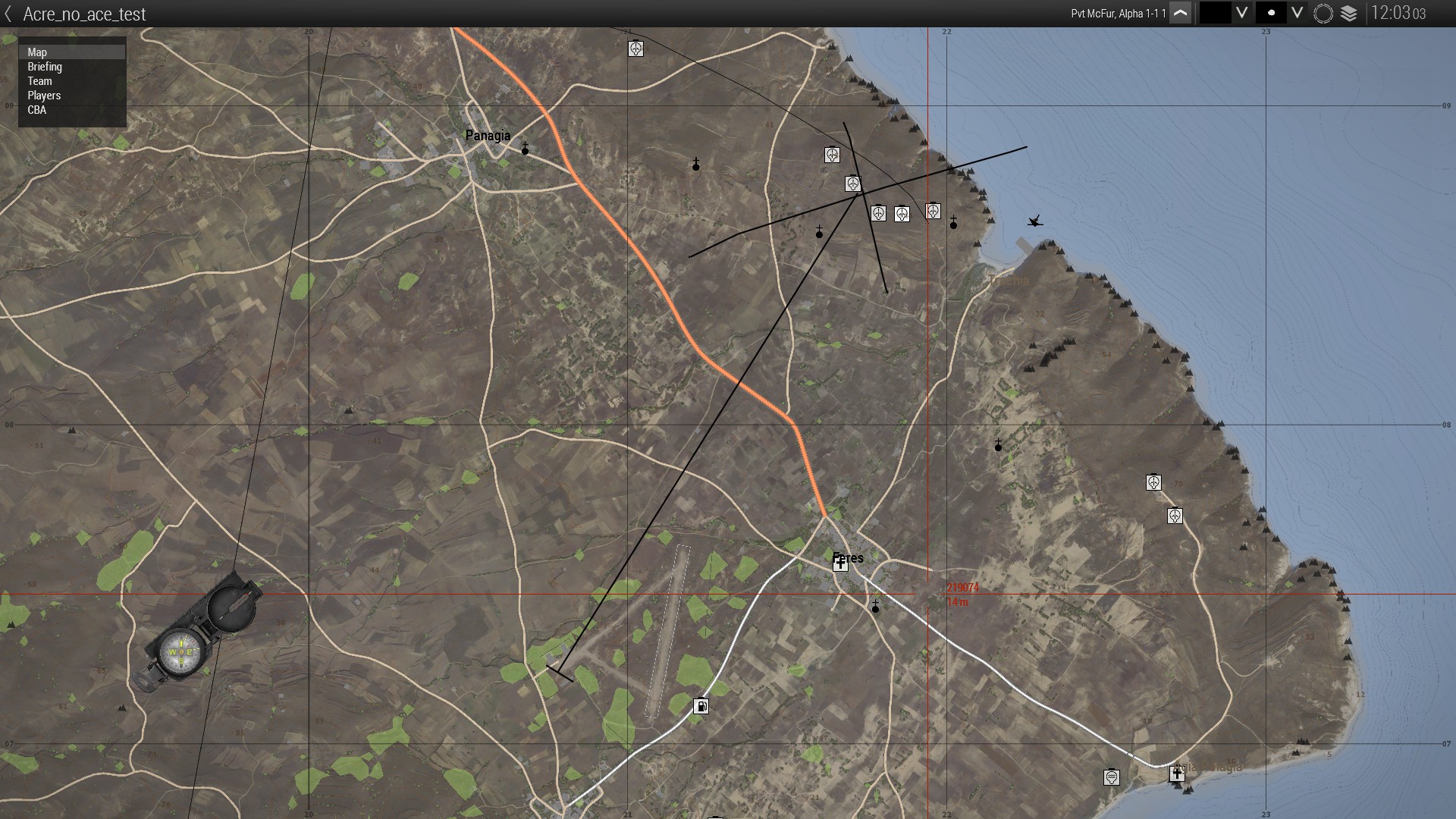Select the helicopter marker off the eastern coast
The width and height of the screenshot is (1456, 819).
pos(1036,222)
